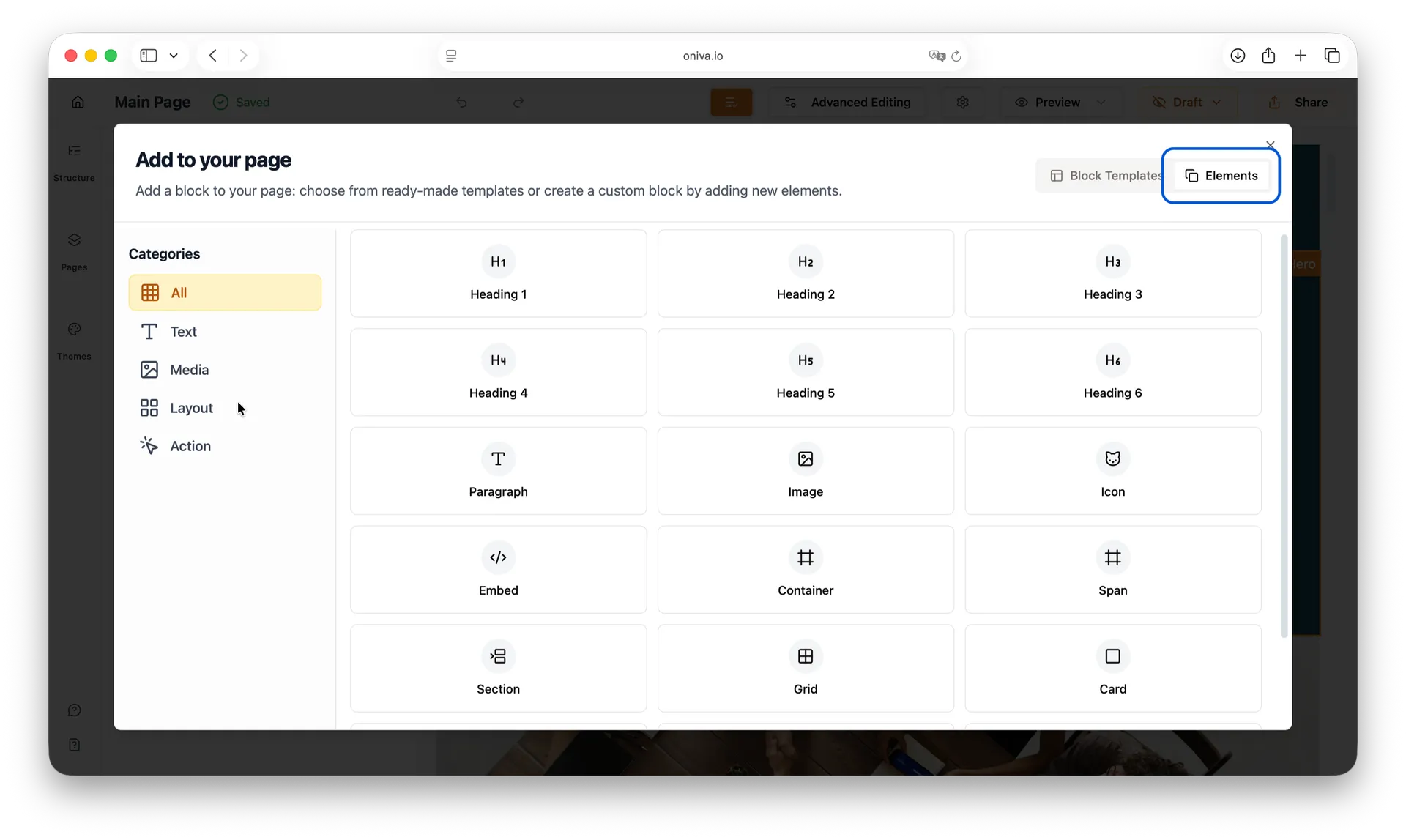The width and height of the screenshot is (1406, 840).
Task: Select the Elements toggle
Action: 1221,176
